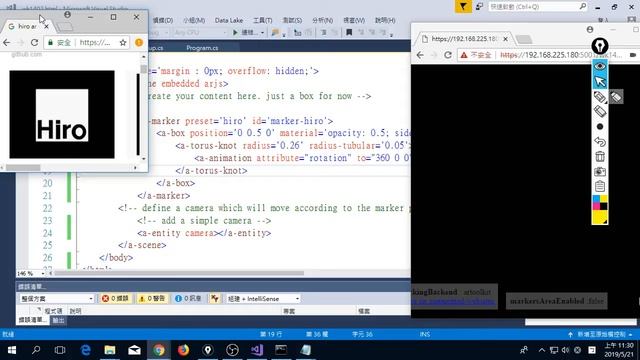Click the secure lock icon in Hiro window
The height and width of the screenshot is (360, 640).
[x=51, y=42]
